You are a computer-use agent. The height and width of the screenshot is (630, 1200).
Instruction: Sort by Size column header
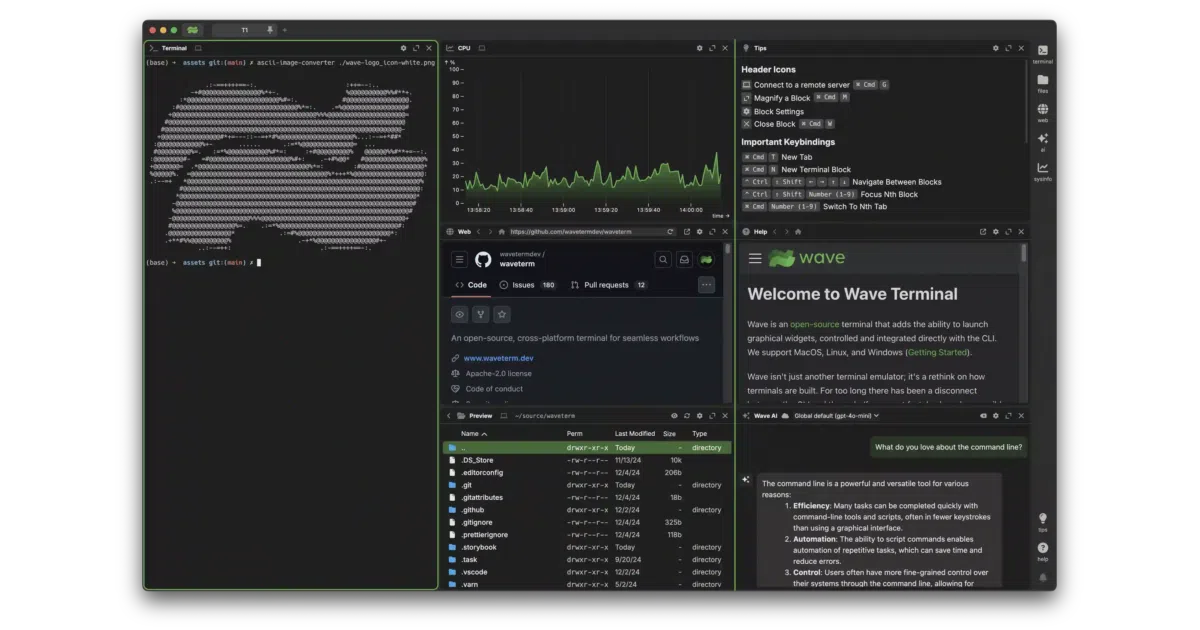click(x=669, y=434)
